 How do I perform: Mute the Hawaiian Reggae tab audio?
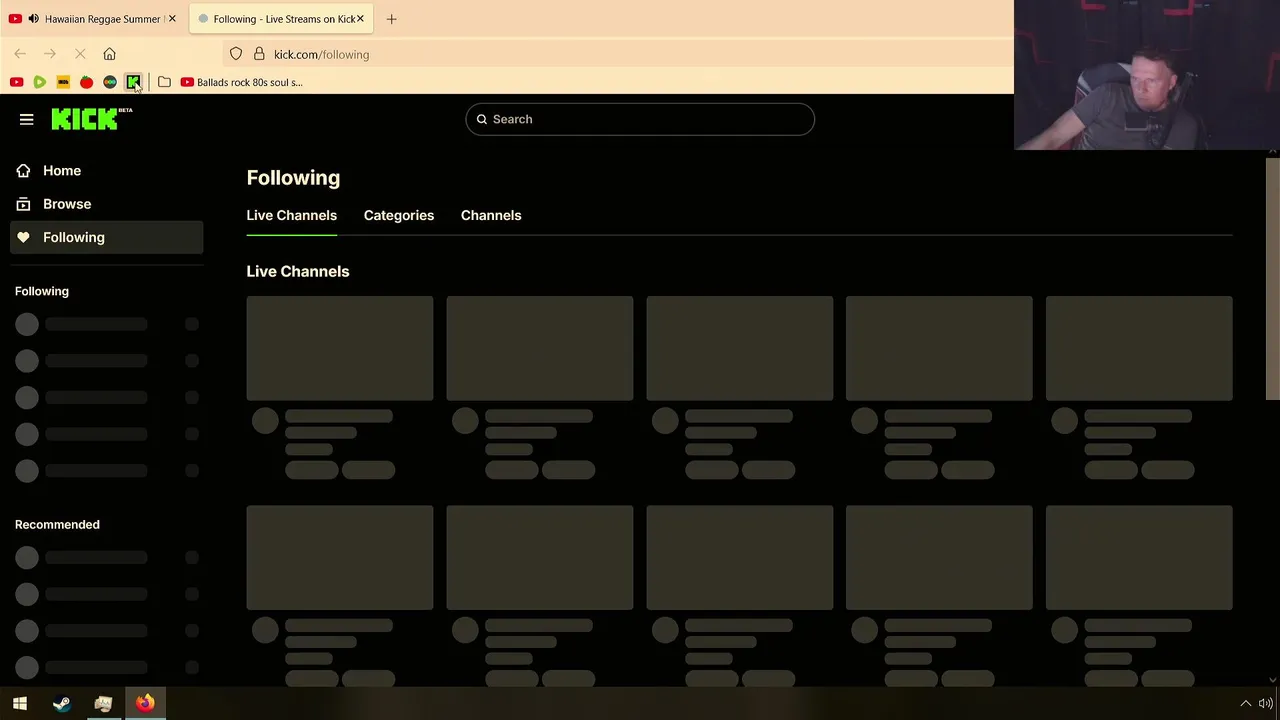(33, 19)
